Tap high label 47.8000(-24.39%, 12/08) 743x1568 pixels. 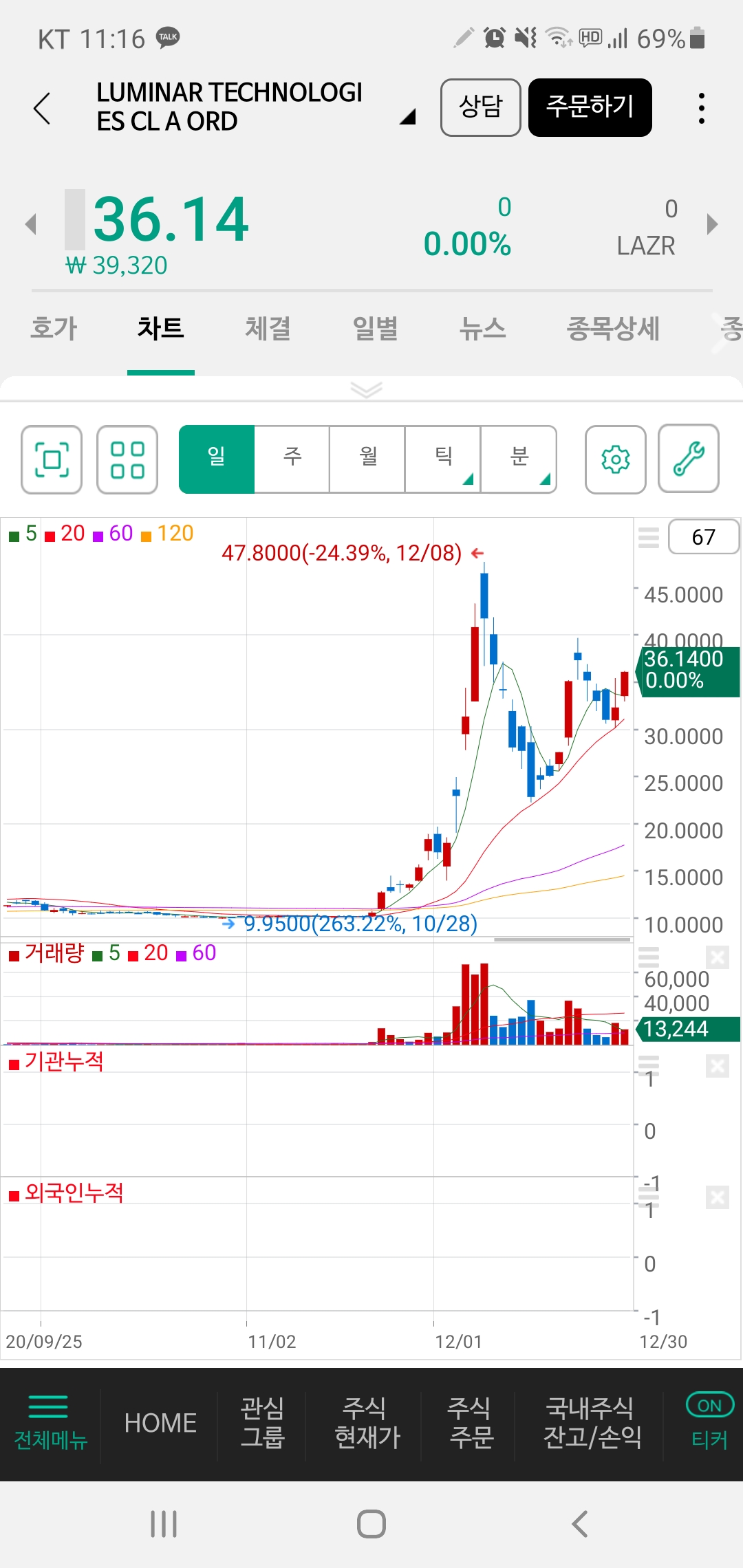pos(341,553)
